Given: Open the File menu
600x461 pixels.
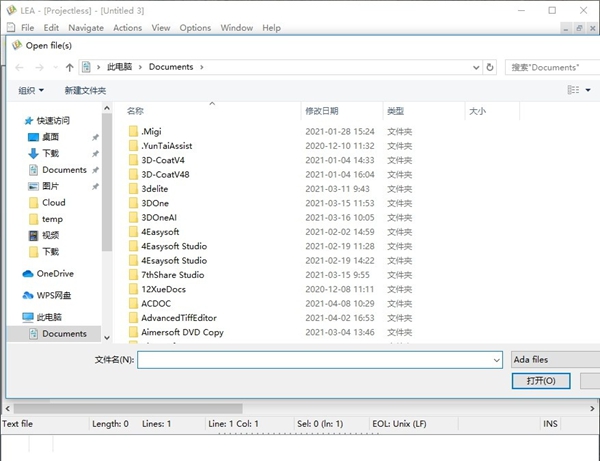Looking at the screenshot, I should 27,28.
